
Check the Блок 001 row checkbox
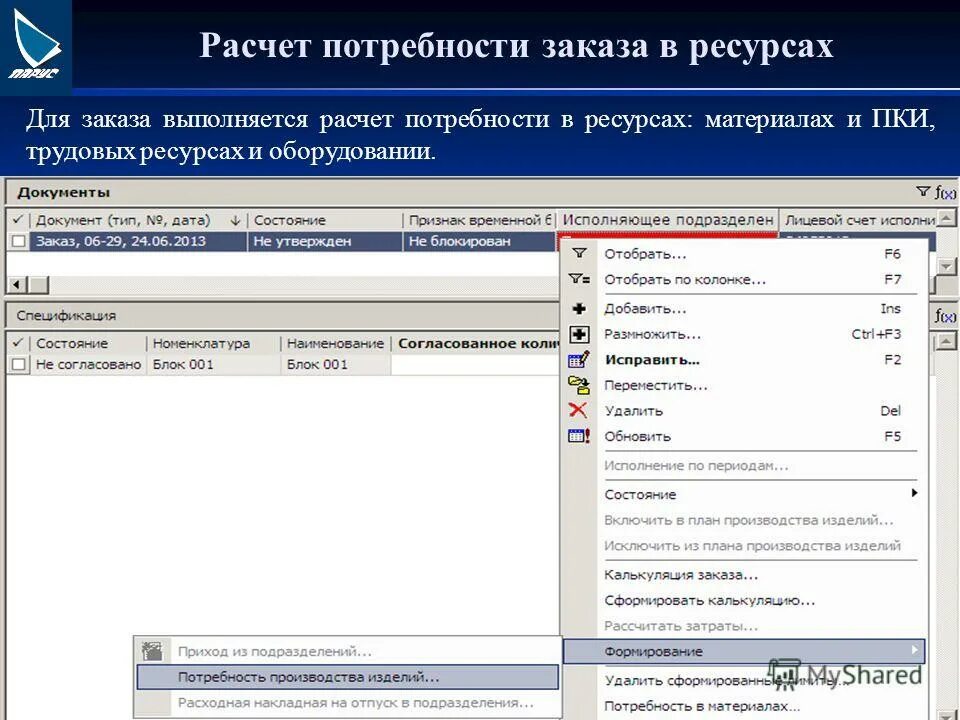click(18, 365)
